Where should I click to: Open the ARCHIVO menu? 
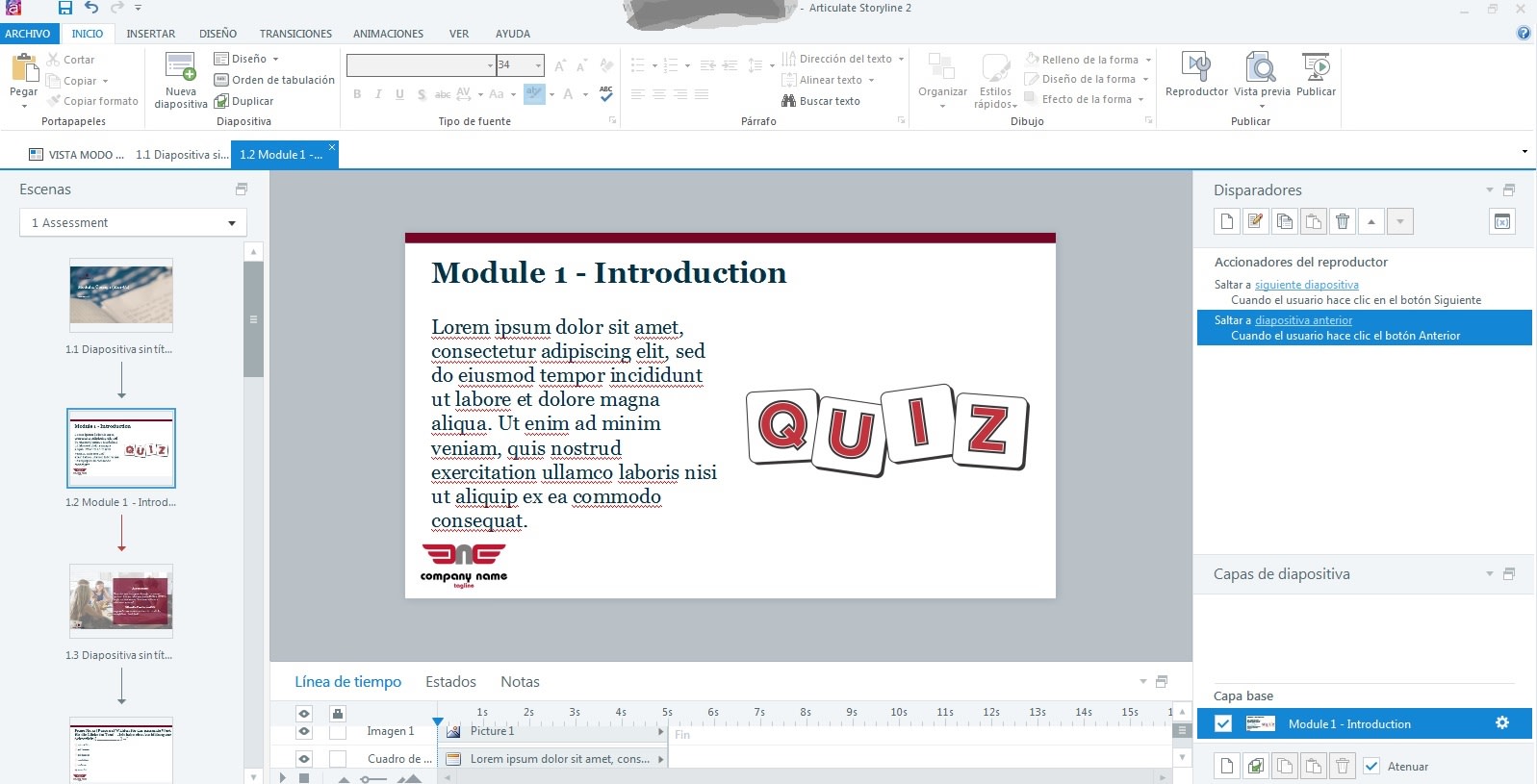[27, 34]
